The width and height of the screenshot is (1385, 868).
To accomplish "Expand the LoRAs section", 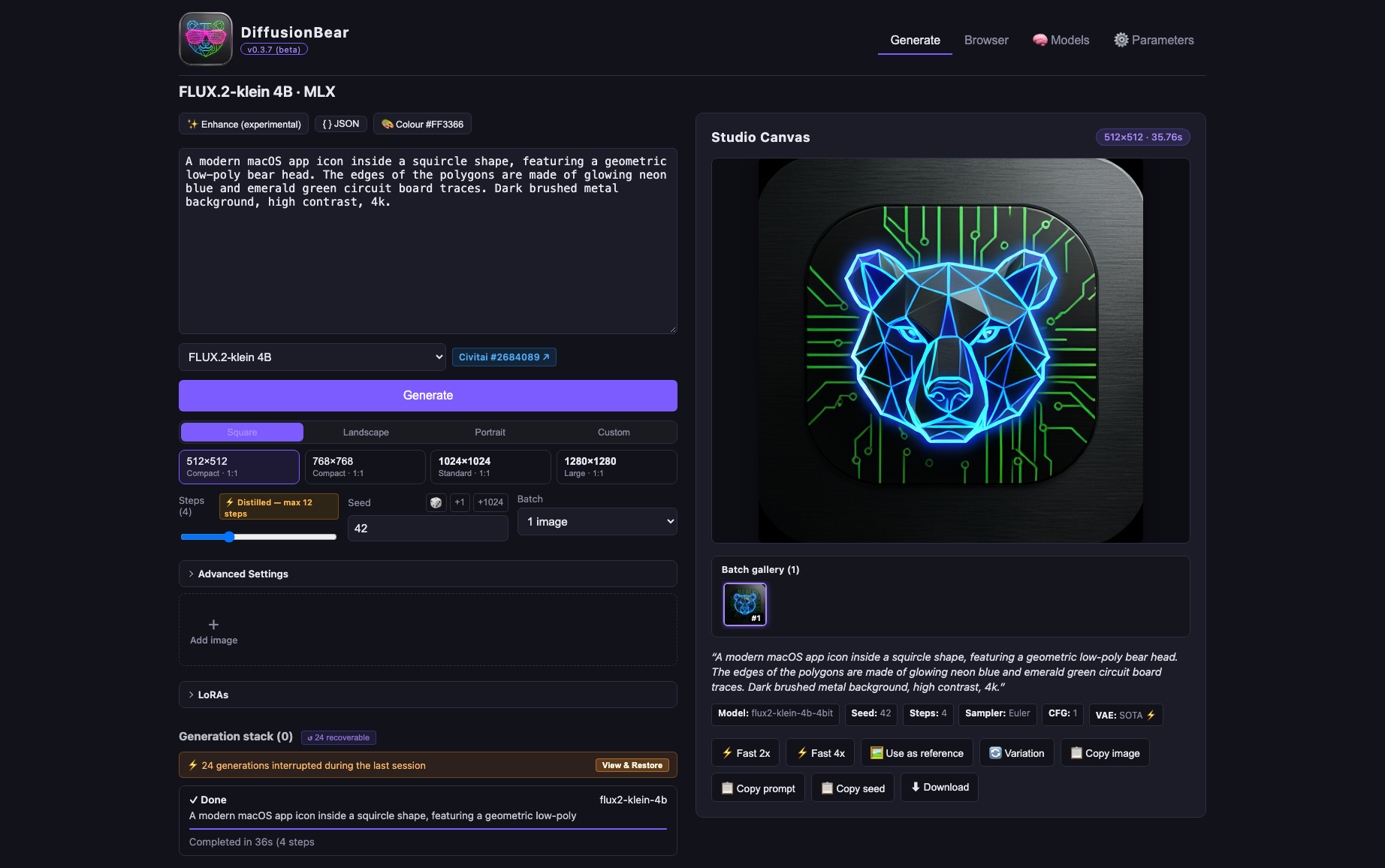I will tap(428, 695).
